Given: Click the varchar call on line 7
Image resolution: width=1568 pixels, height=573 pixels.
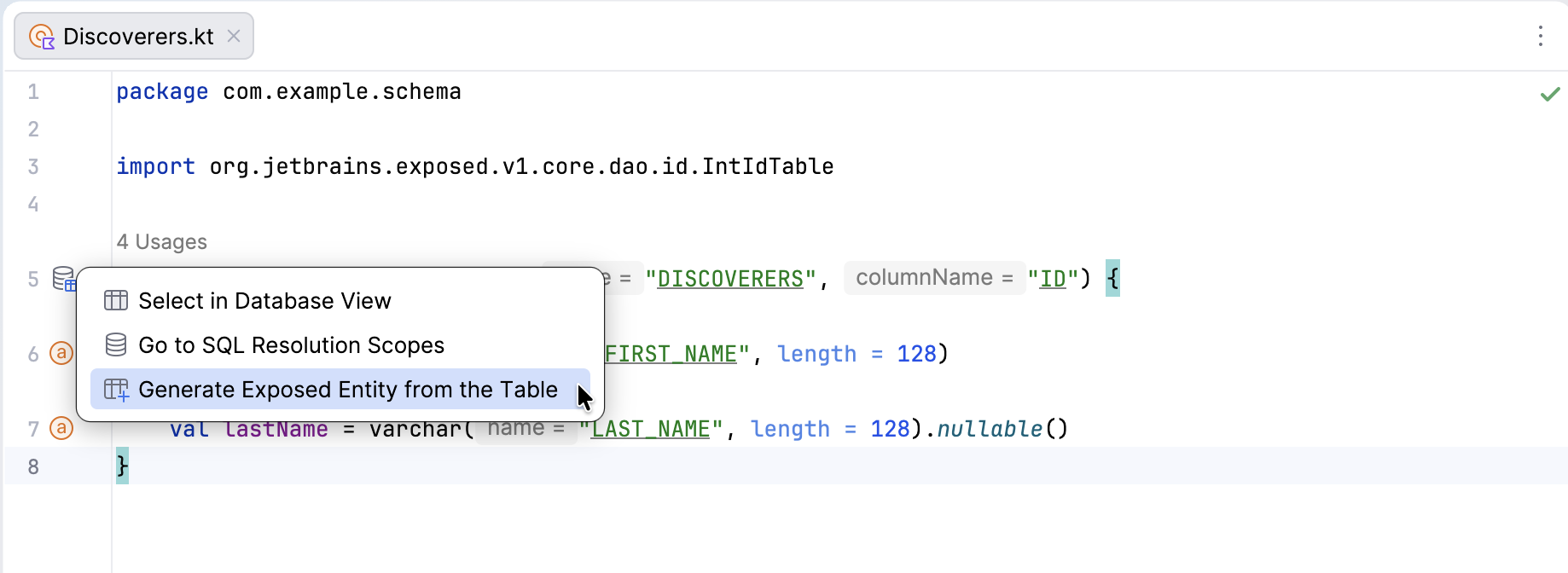Looking at the screenshot, I should (x=415, y=429).
